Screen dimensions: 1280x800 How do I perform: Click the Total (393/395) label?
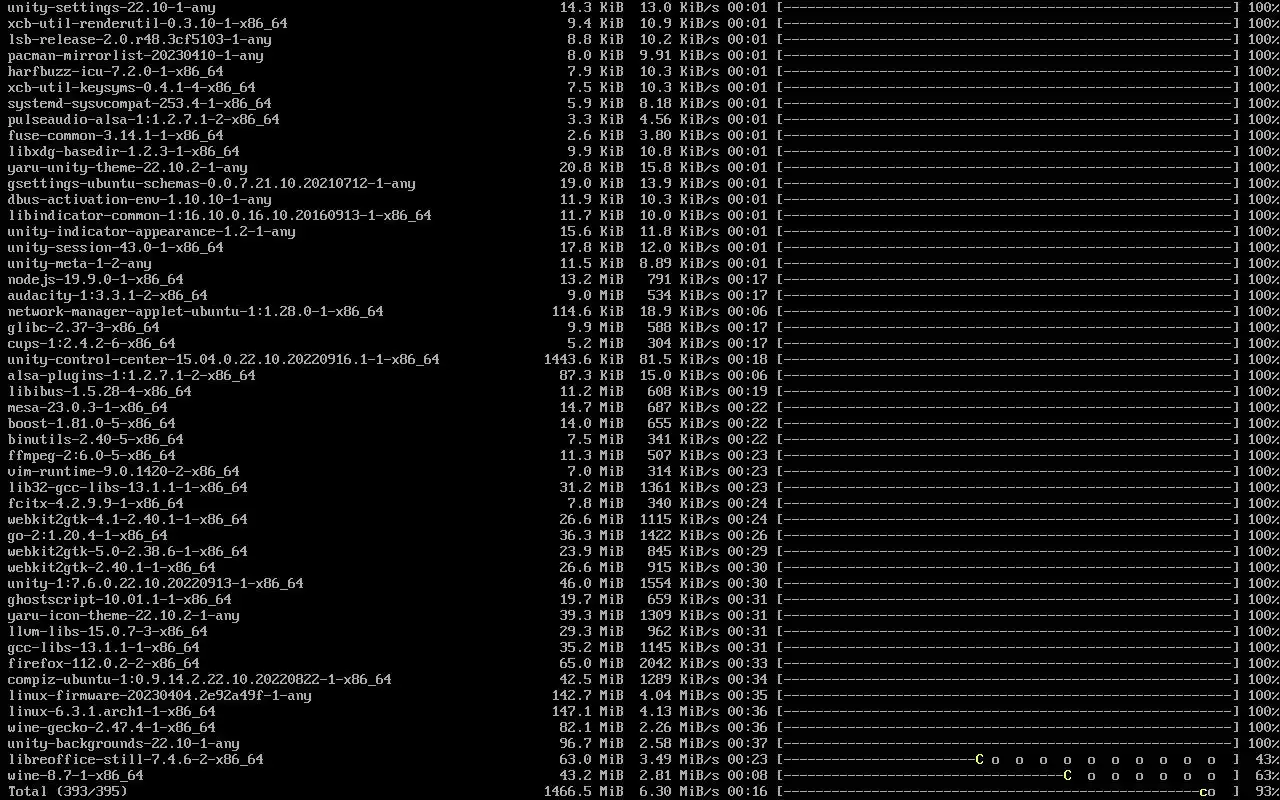pos(68,791)
